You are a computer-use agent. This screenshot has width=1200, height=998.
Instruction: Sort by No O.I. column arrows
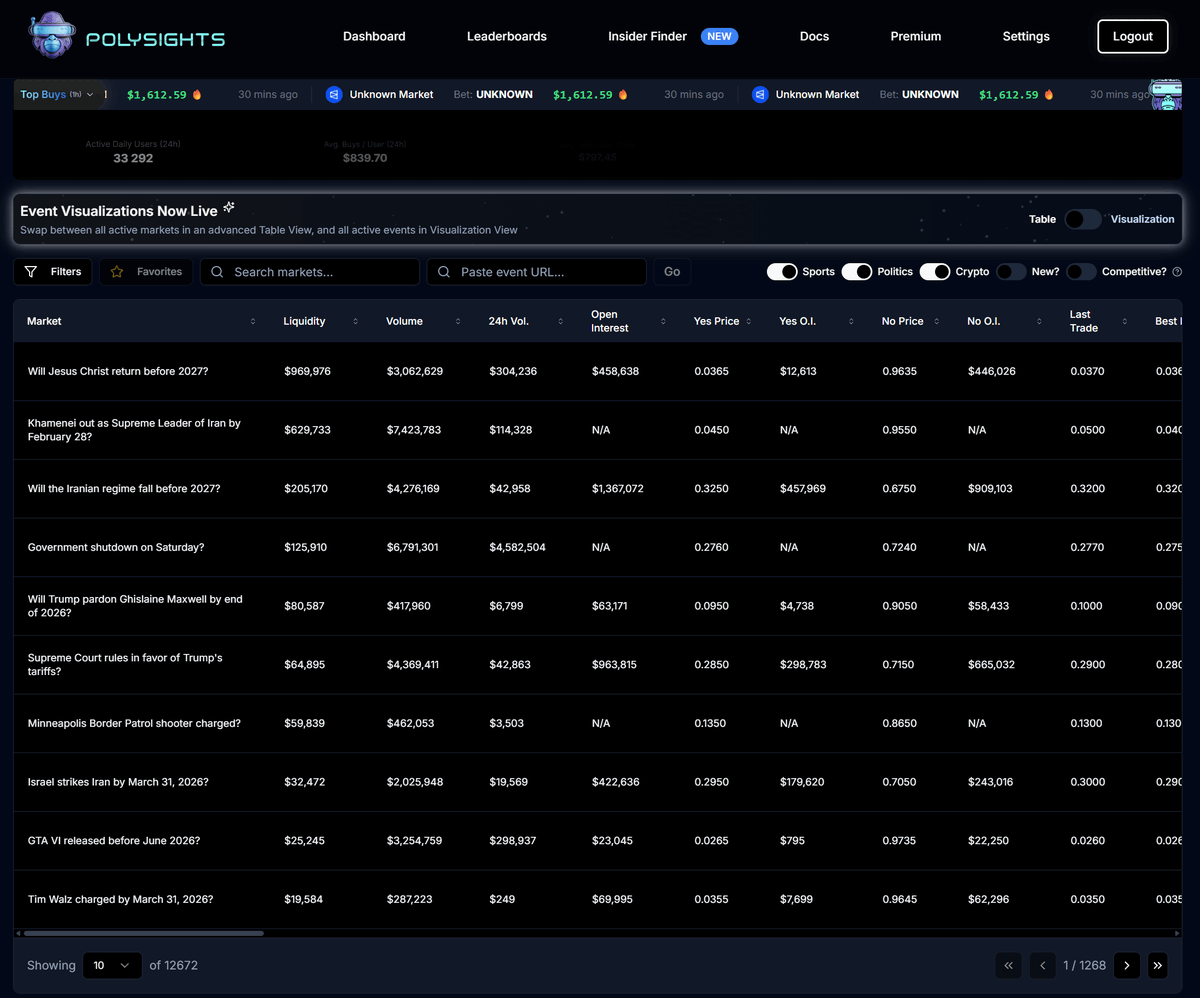[1039, 321]
